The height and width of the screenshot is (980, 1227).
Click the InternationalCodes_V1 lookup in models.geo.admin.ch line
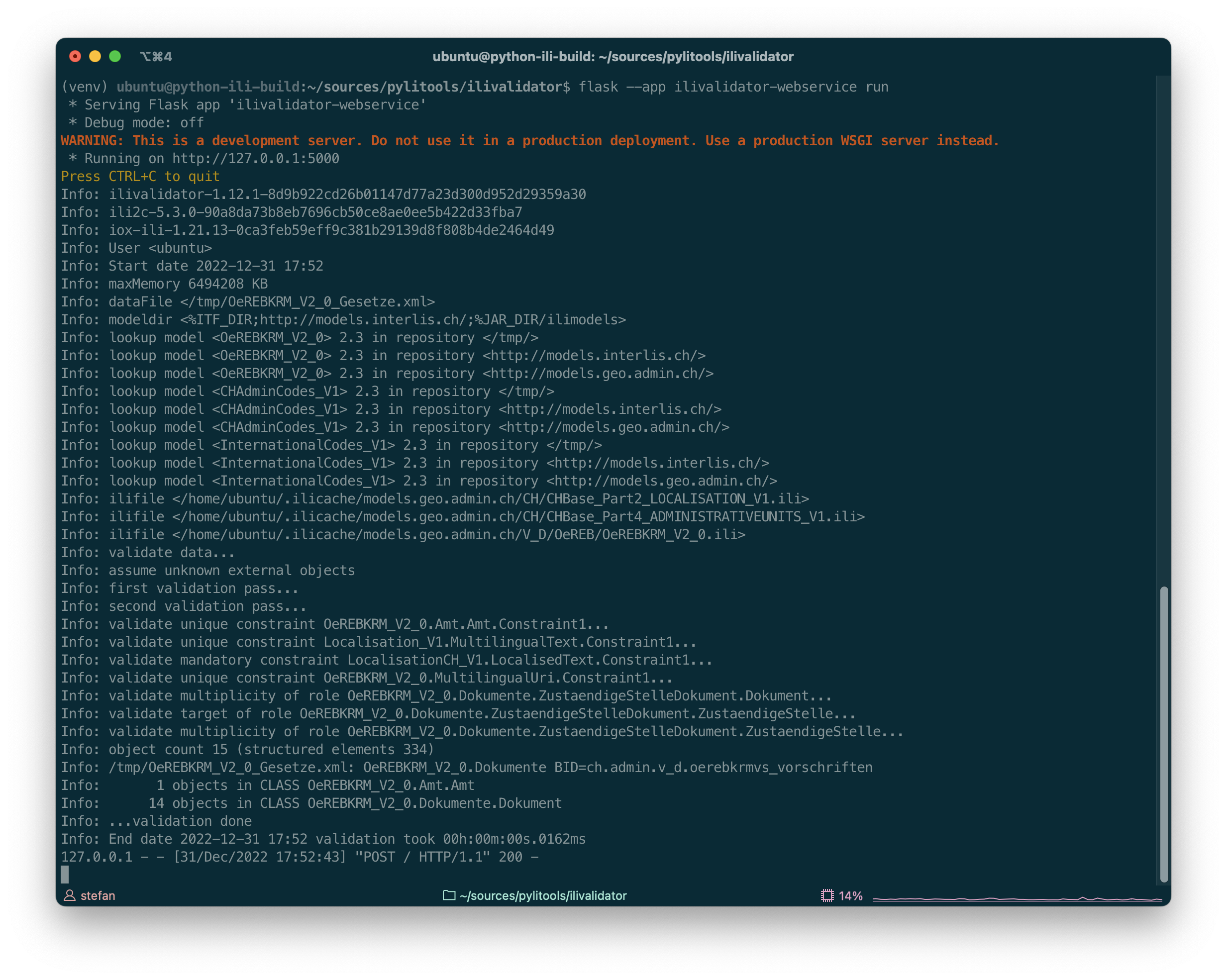419,481
